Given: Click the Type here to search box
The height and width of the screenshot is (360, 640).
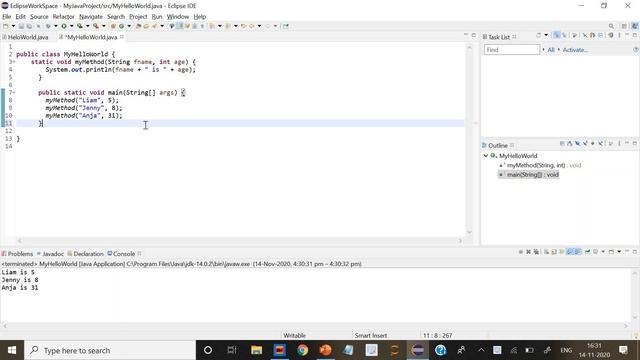Looking at the screenshot, I should point(110,350).
